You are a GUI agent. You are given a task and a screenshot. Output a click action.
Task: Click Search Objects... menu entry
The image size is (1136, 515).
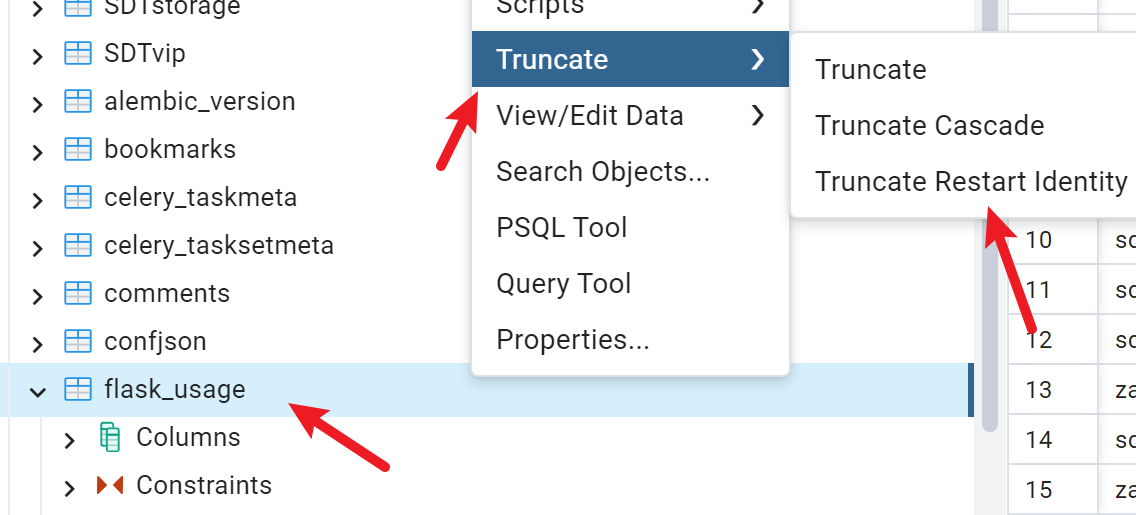point(602,172)
